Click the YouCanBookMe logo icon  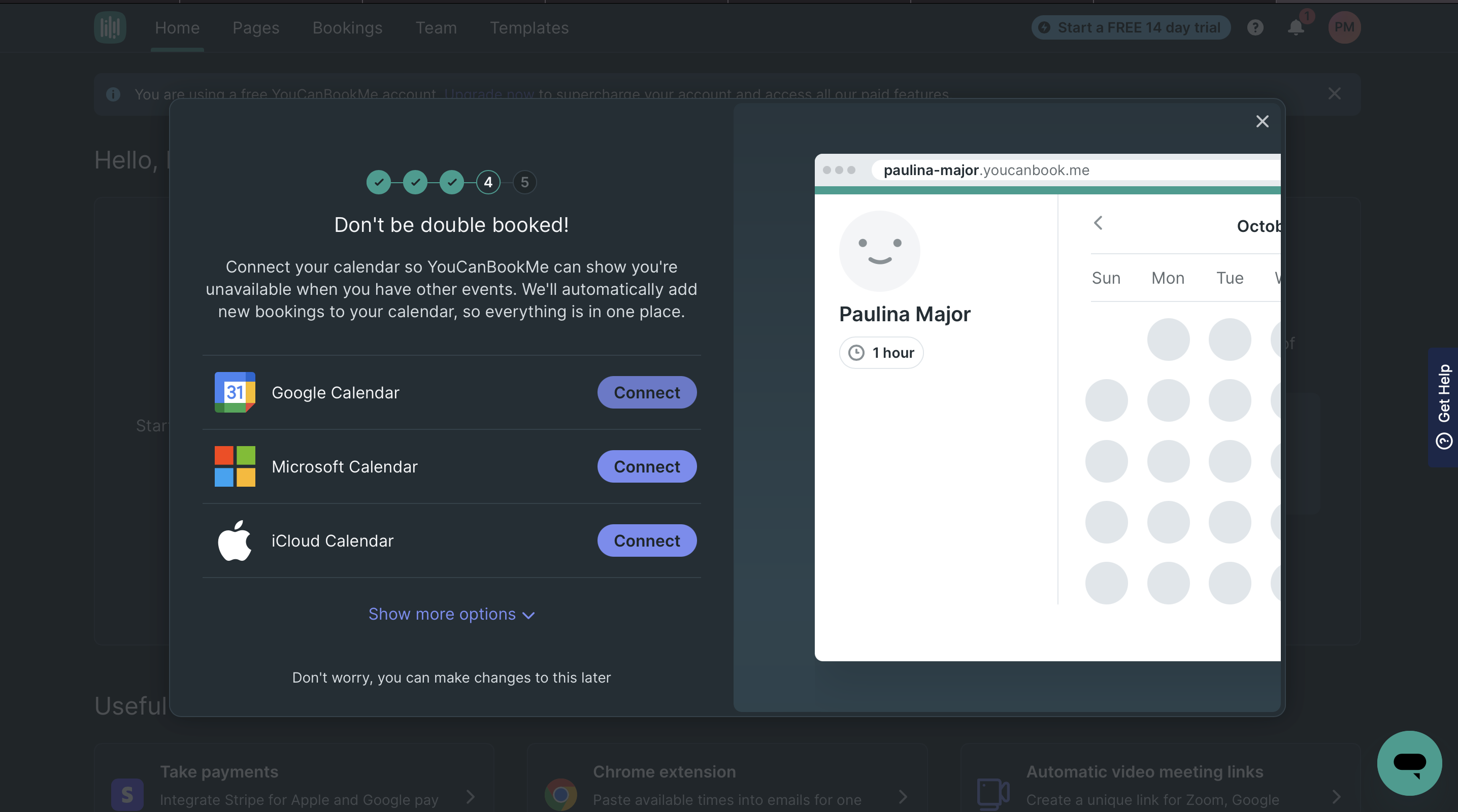[110, 26]
